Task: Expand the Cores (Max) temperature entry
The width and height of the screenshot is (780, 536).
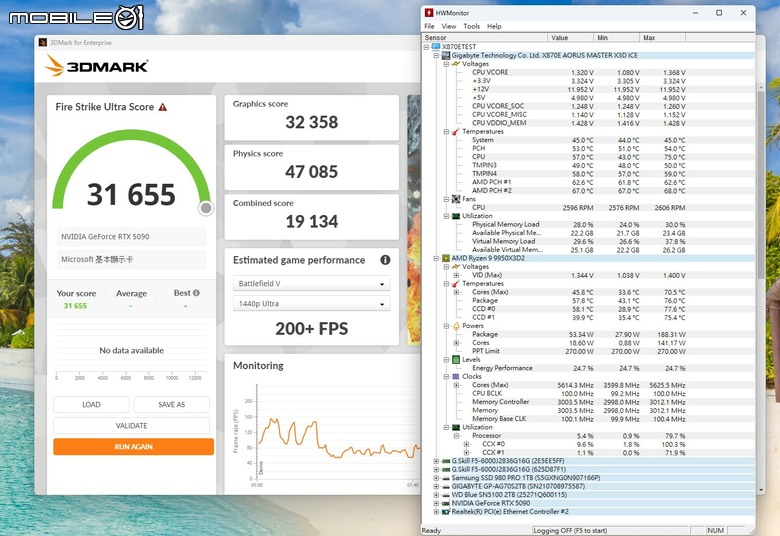Action: coord(456,292)
